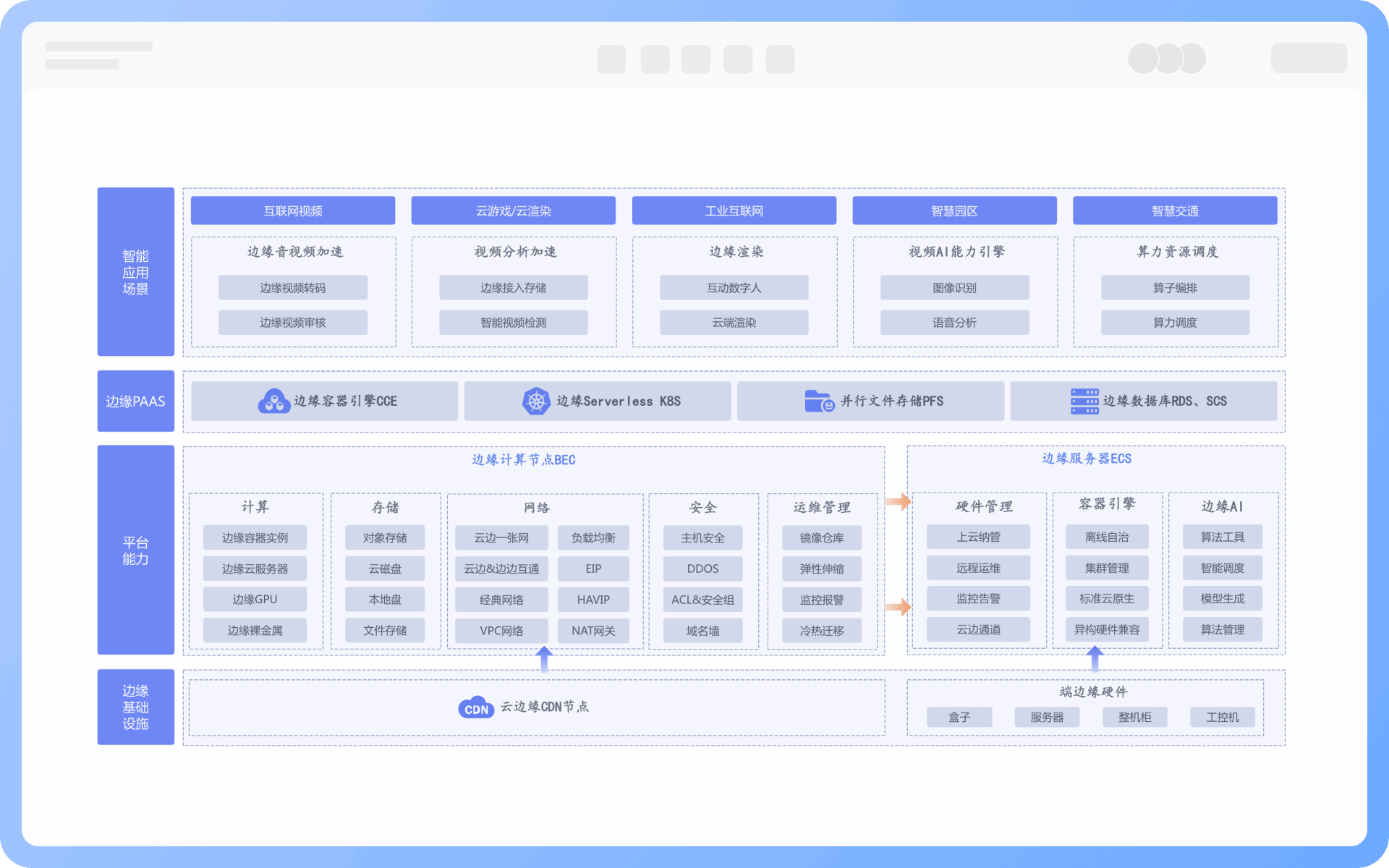Click 图像识别 under 视频AI能力引擎
Viewport: 1389px width, 868px height.
(x=954, y=287)
